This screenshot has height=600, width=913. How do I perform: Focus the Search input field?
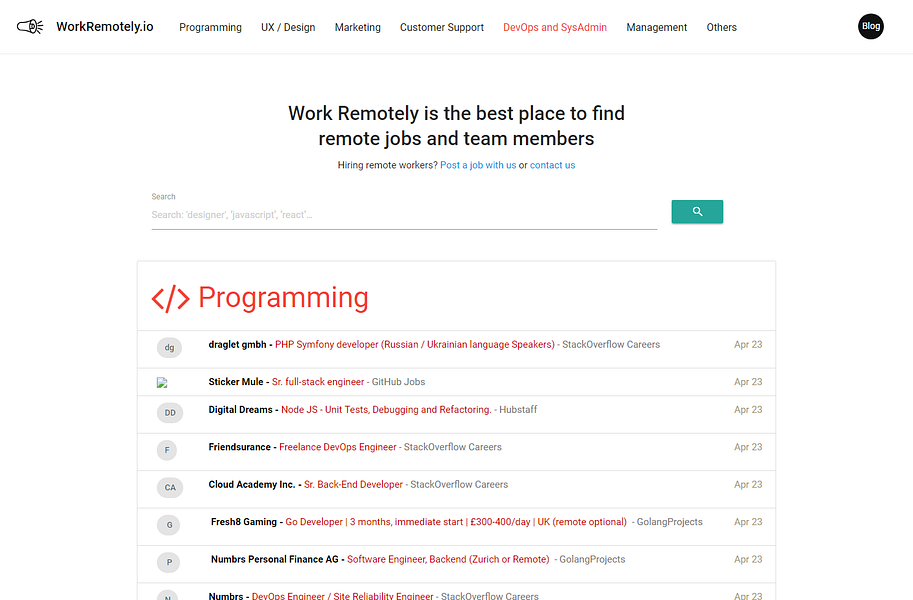pos(404,215)
